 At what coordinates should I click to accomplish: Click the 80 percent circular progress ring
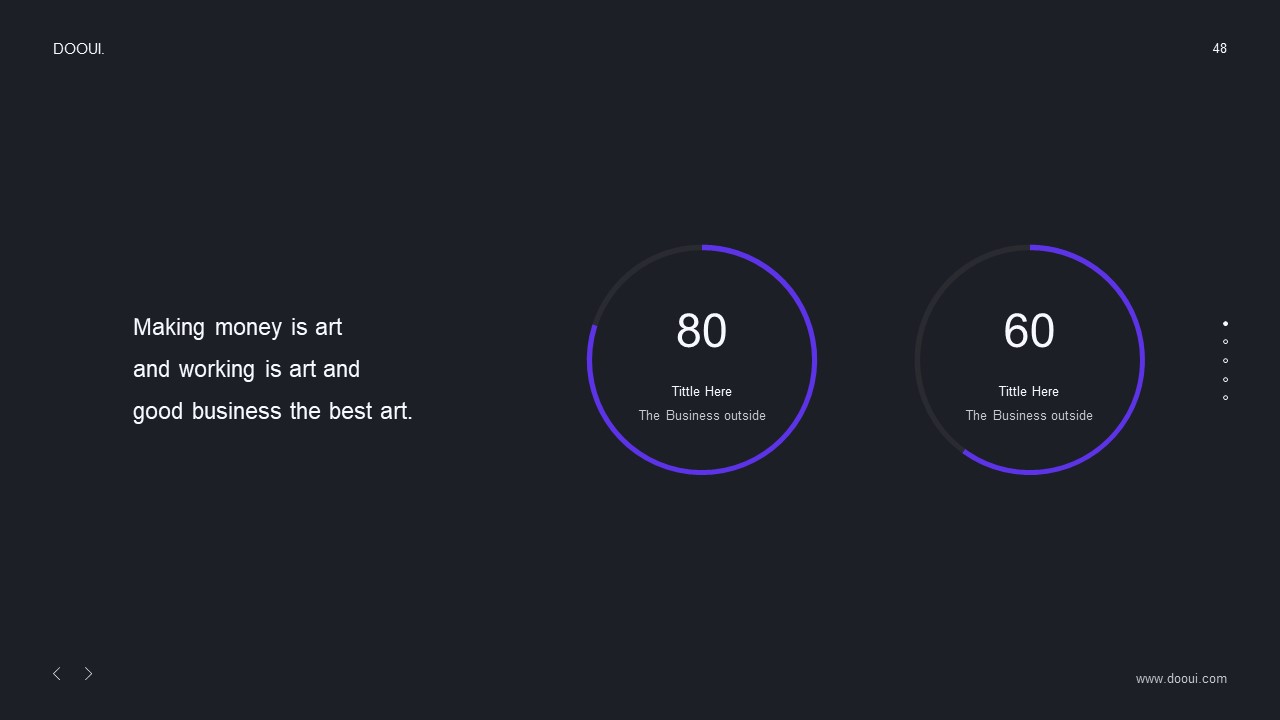point(702,359)
